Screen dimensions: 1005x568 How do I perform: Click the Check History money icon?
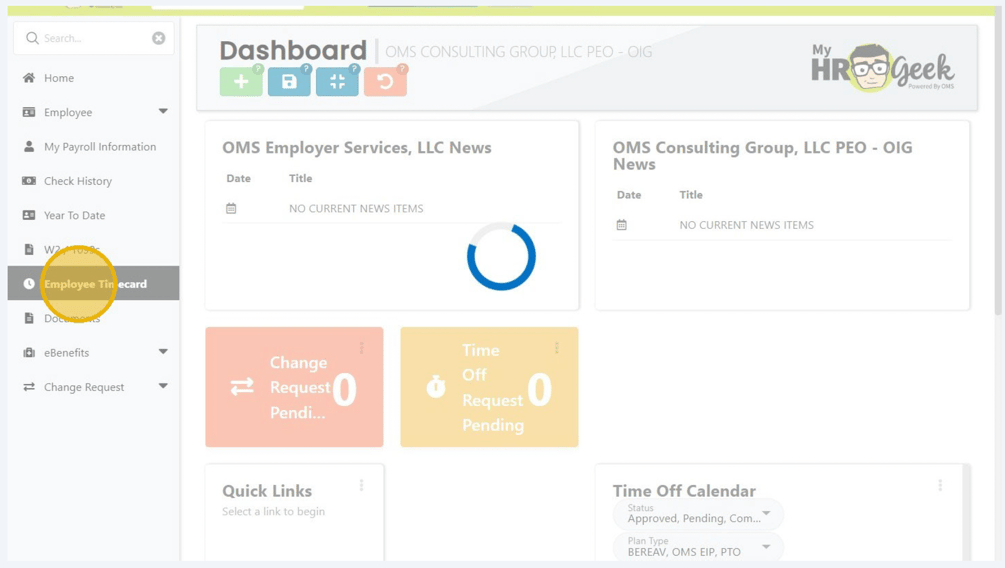pos(29,181)
